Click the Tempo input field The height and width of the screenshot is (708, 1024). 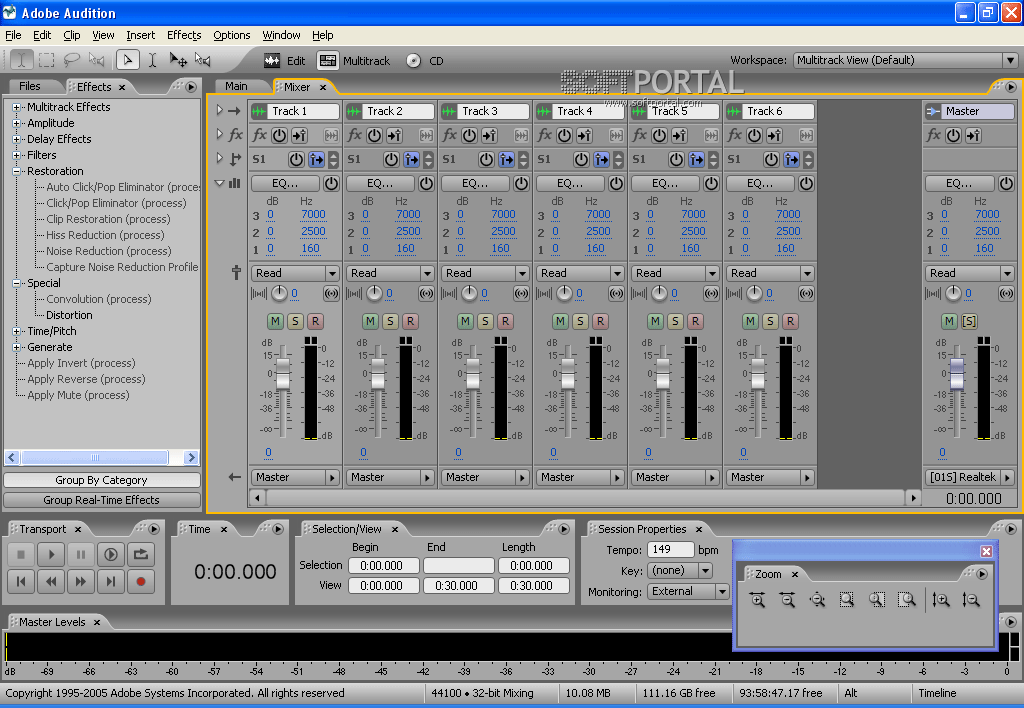pos(670,550)
